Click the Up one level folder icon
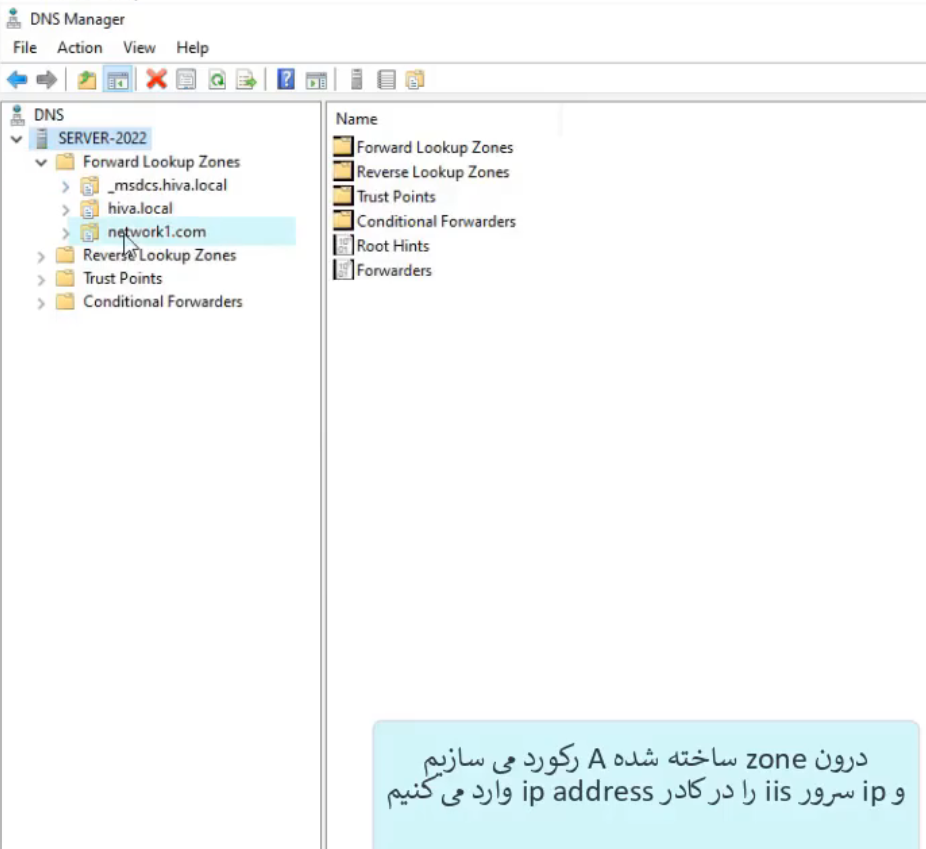The image size is (926, 849). tap(87, 79)
